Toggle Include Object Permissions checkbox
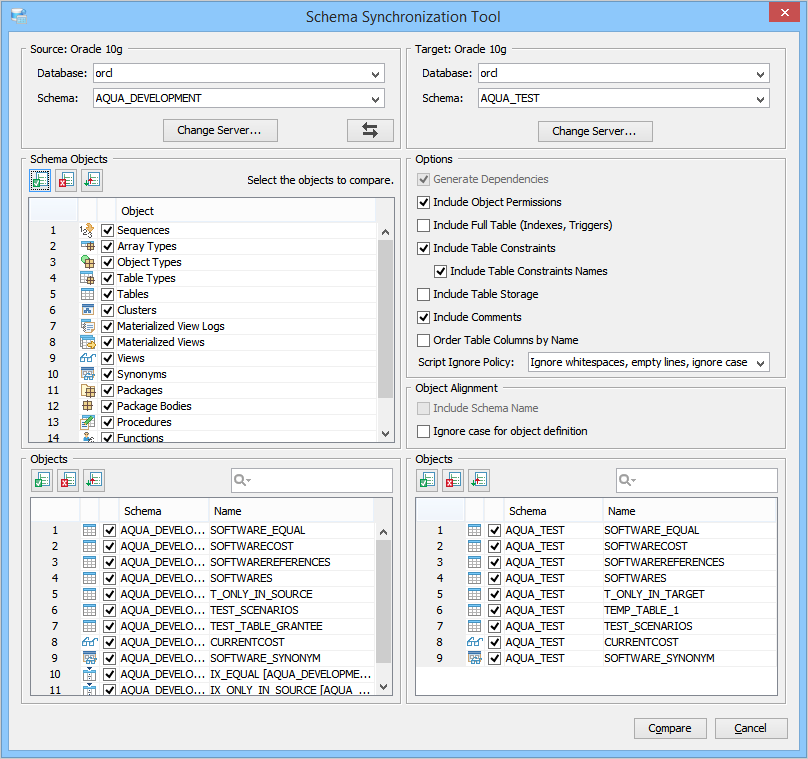808x759 pixels. click(x=424, y=203)
